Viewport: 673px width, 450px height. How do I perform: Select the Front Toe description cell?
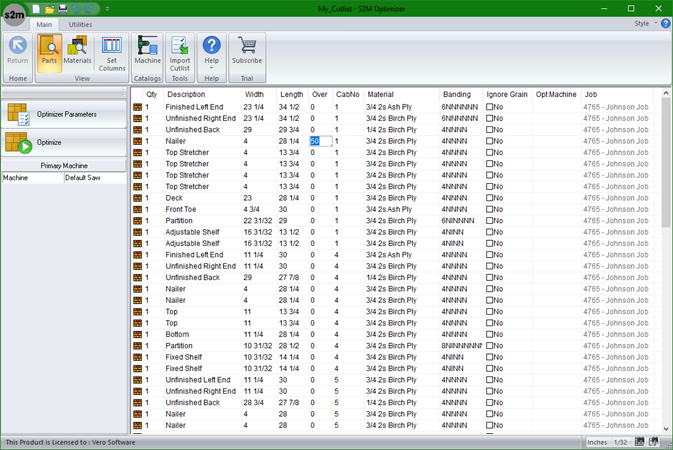click(181, 210)
